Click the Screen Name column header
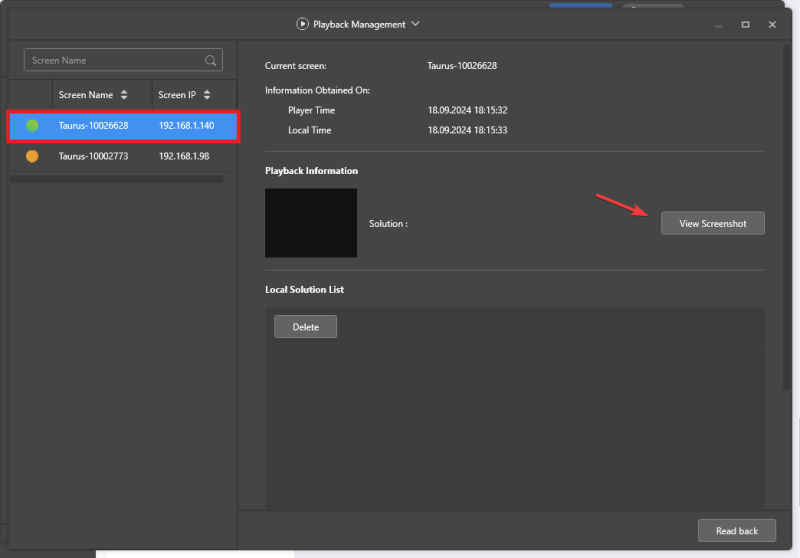The width and height of the screenshot is (800, 558). 85,95
